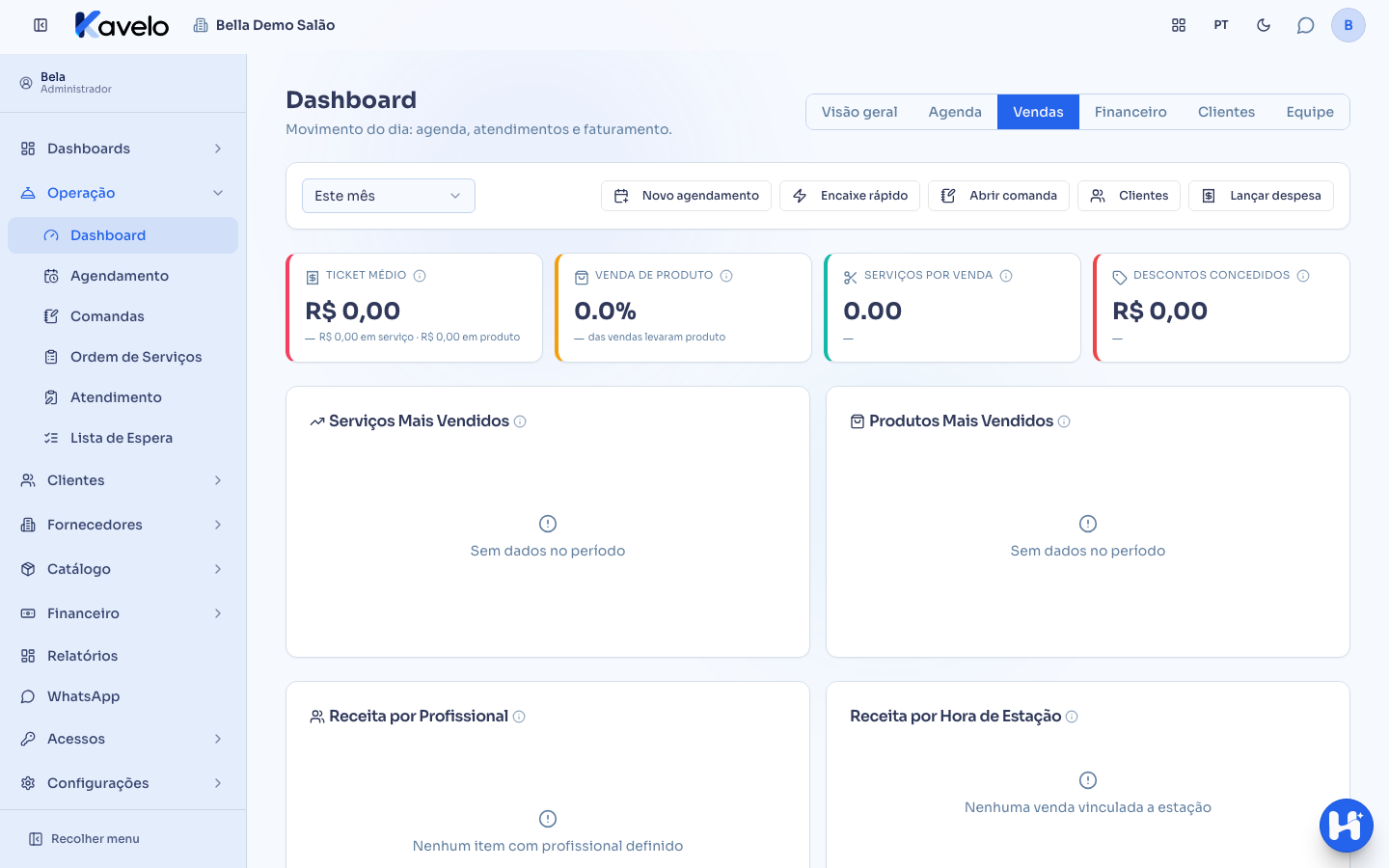
Task: Show info for Descontos Concedidos
Action: click(1303, 276)
